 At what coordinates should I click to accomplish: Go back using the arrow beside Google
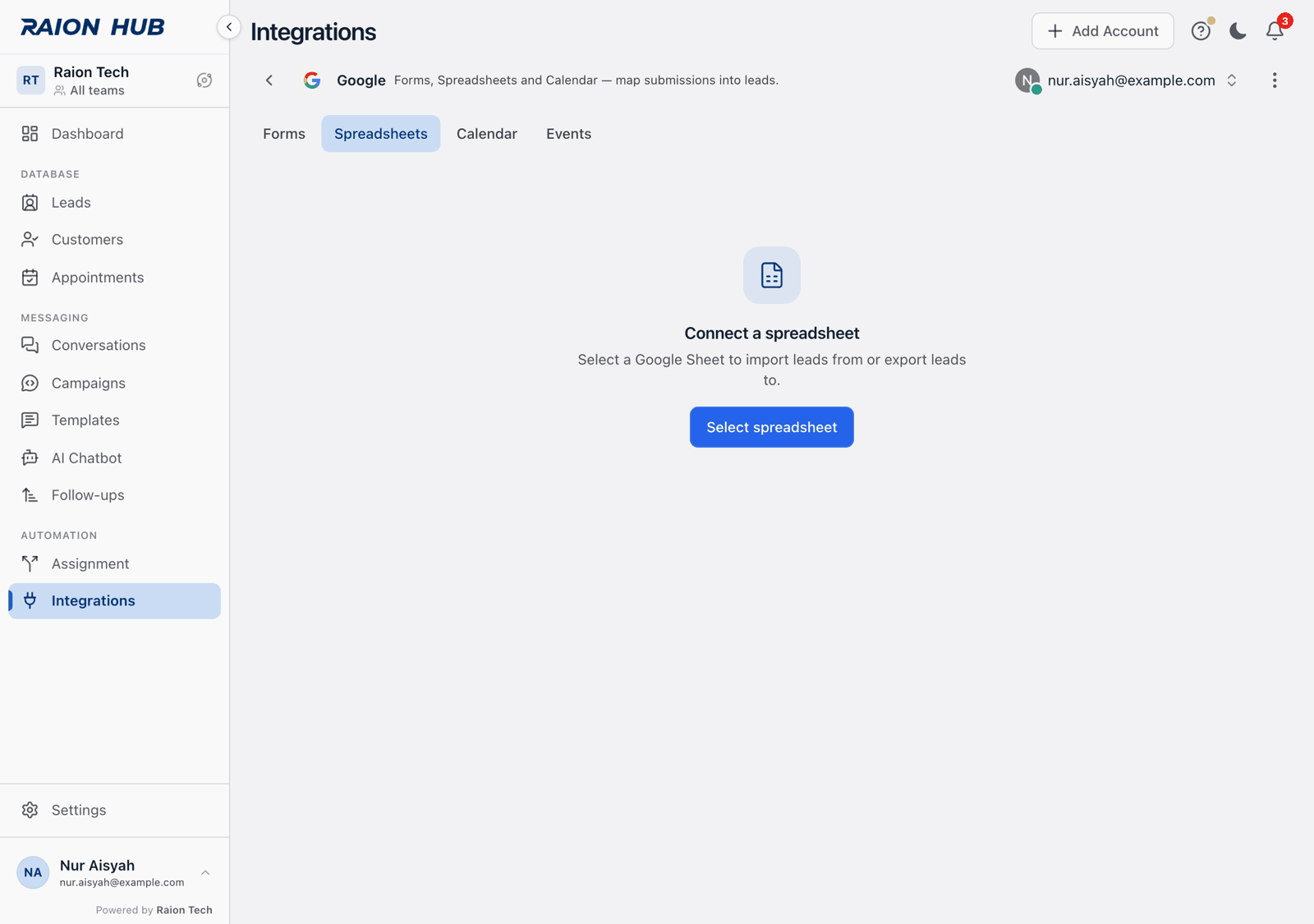(269, 80)
